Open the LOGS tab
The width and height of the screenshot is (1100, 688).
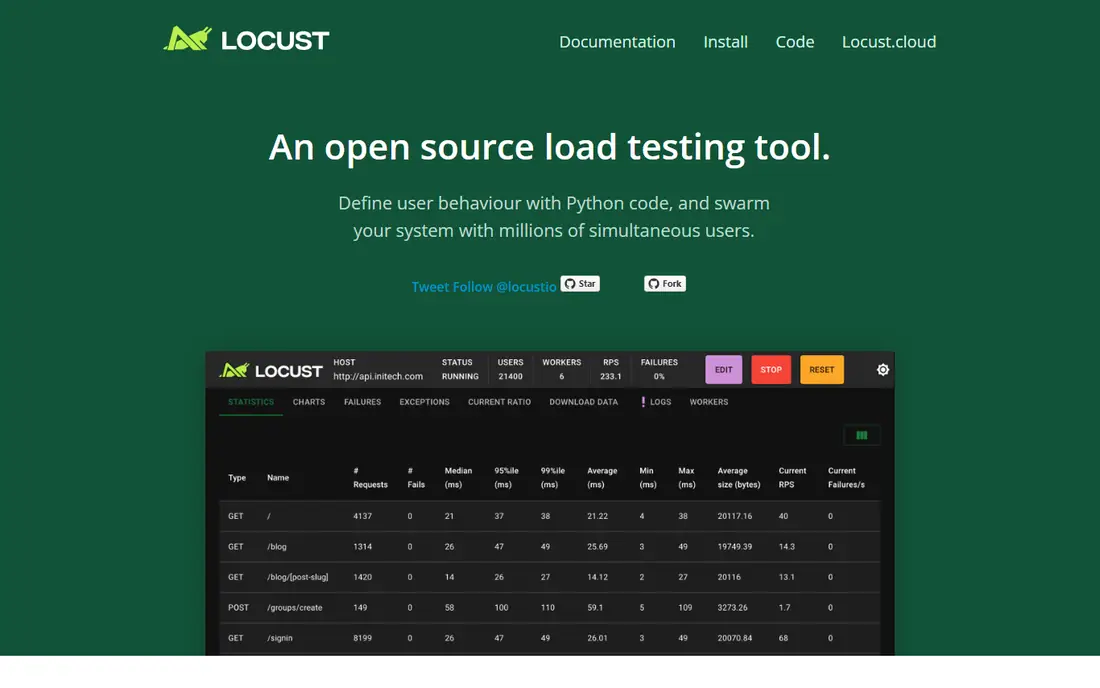pyautogui.click(x=657, y=403)
